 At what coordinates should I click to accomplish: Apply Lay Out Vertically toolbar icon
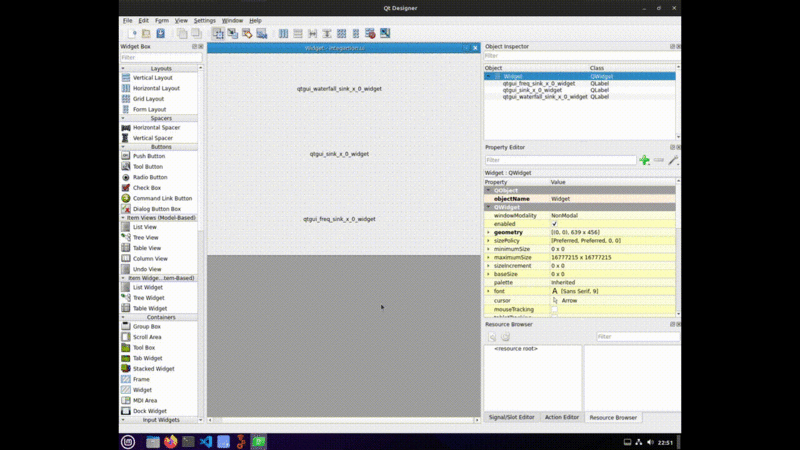(x=298, y=34)
